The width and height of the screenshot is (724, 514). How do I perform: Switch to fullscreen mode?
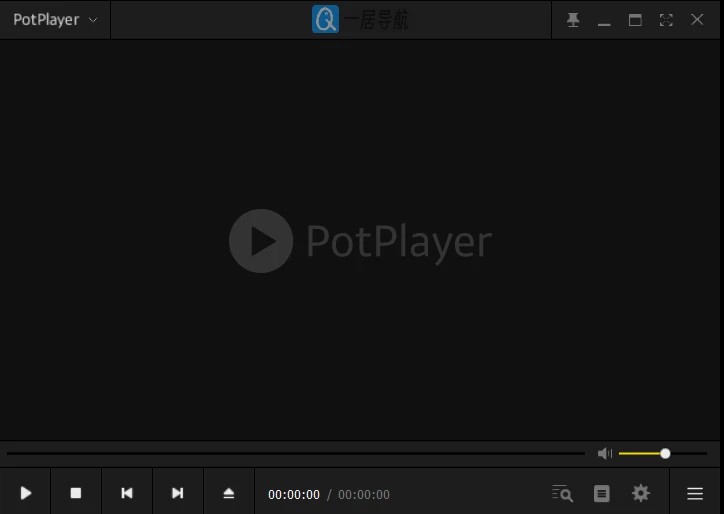(666, 20)
